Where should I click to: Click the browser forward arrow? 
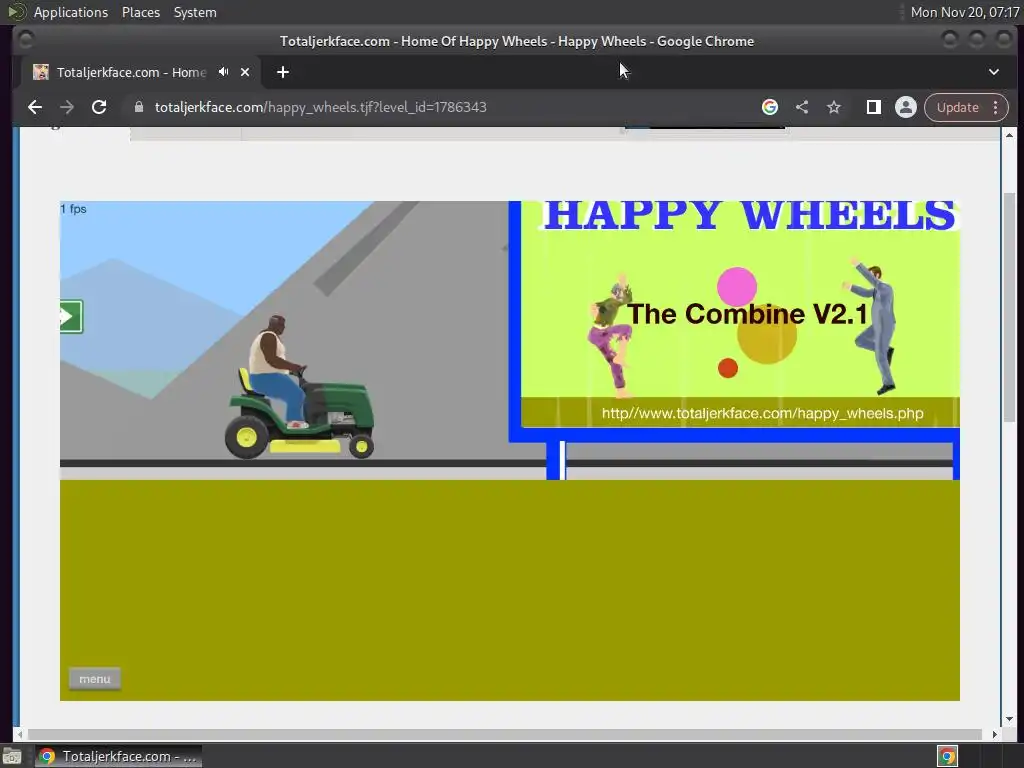coord(67,107)
